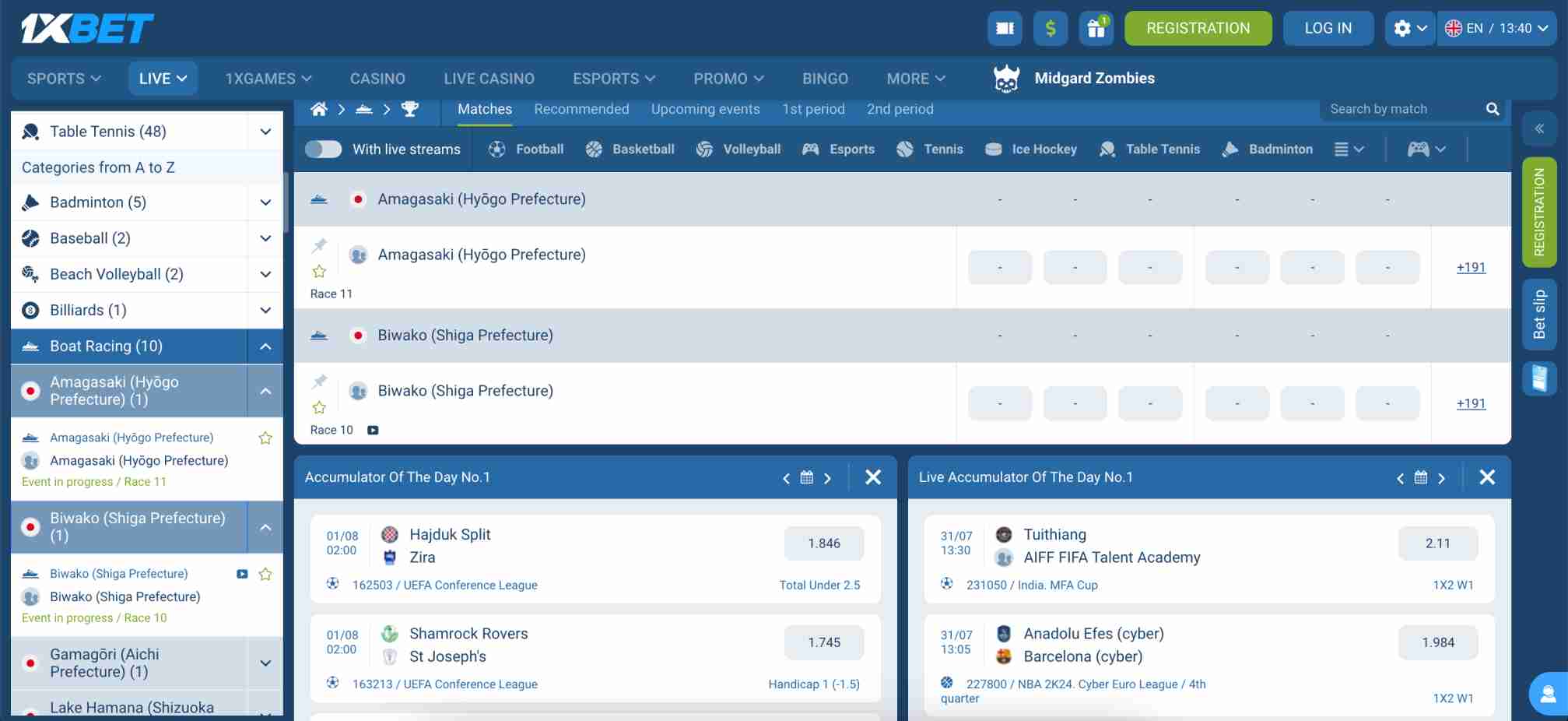Favorite Amagasaki Race 11 with star
The width and height of the screenshot is (1568, 721).
(319, 272)
